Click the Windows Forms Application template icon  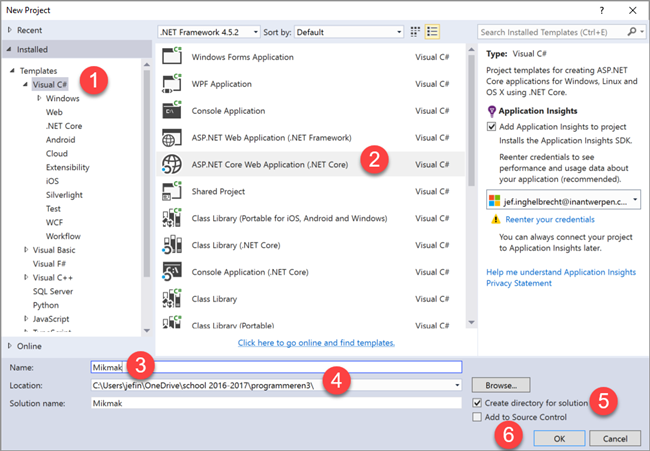point(172,56)
